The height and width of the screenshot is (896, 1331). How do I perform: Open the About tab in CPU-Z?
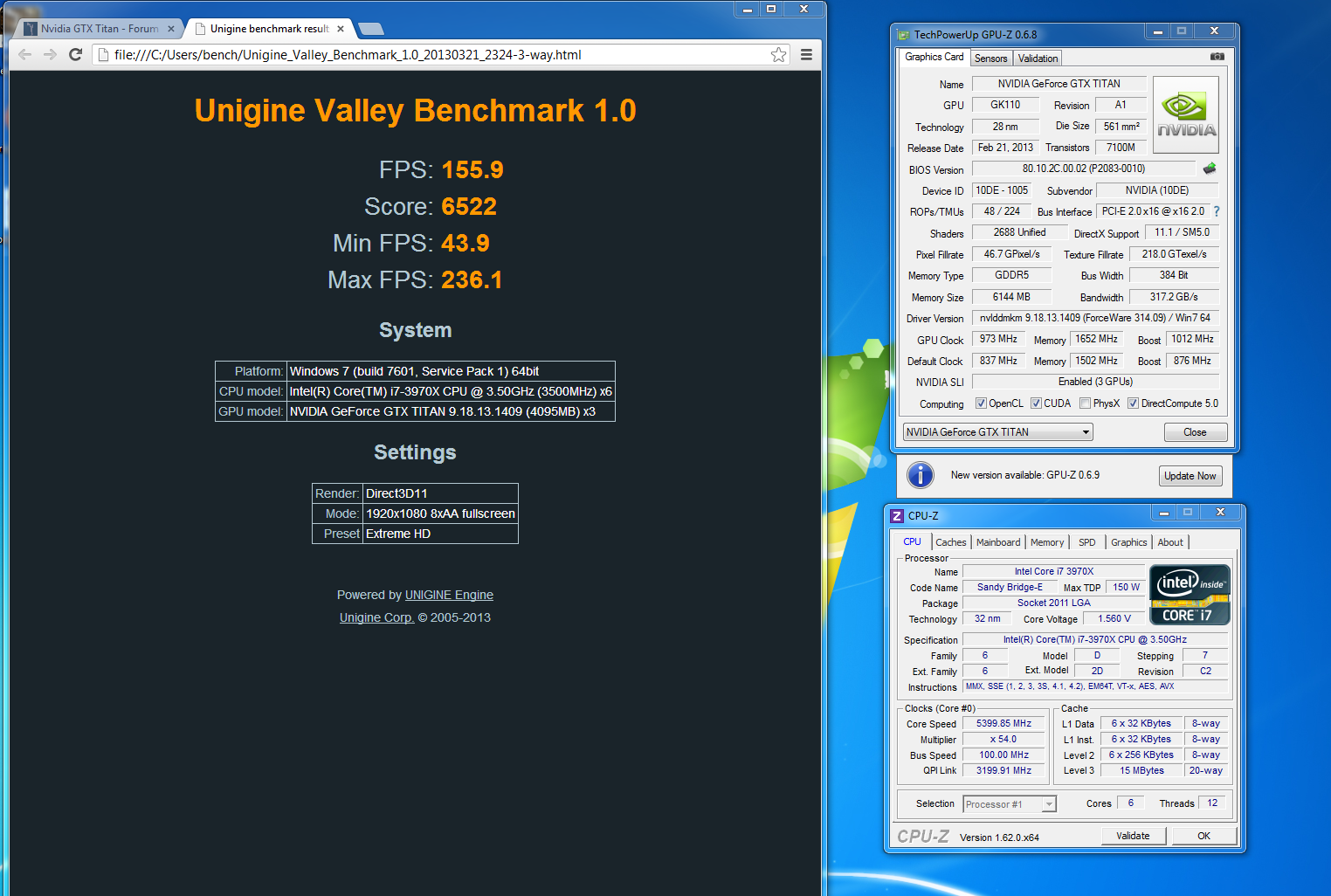1169,542
